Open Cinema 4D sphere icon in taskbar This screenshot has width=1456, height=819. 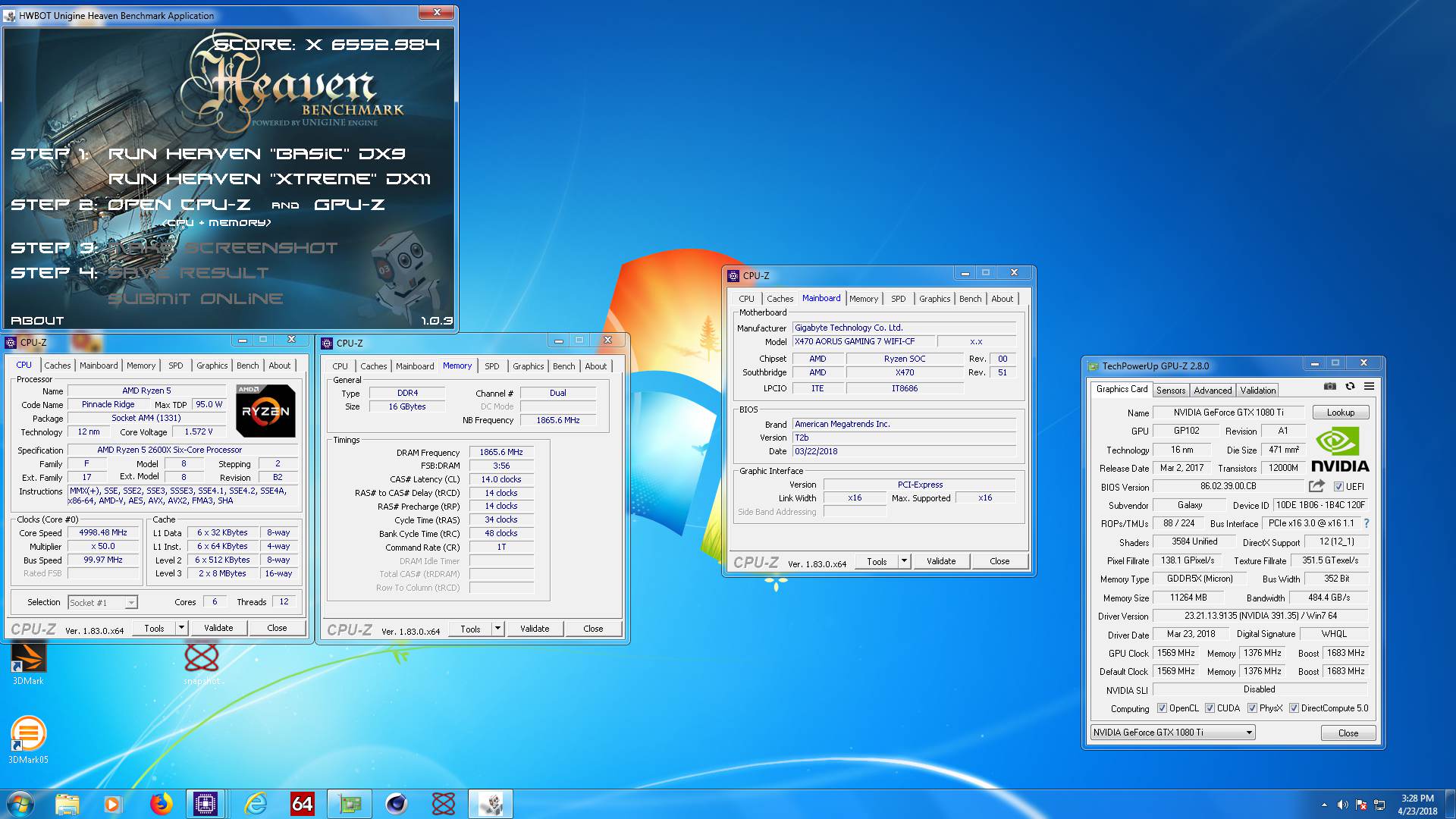397,804
